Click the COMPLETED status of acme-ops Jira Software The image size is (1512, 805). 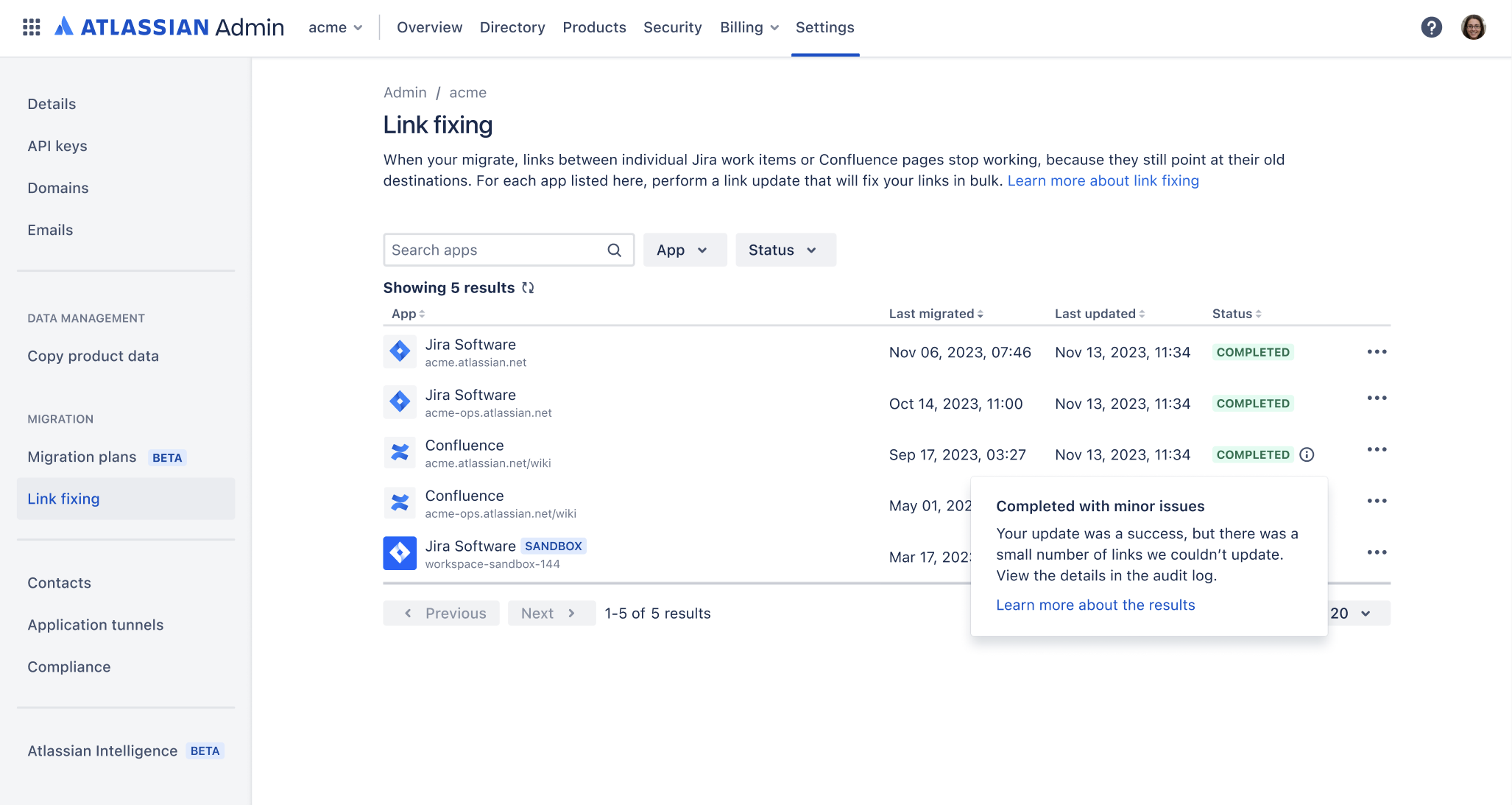(x=1253, y=404)
